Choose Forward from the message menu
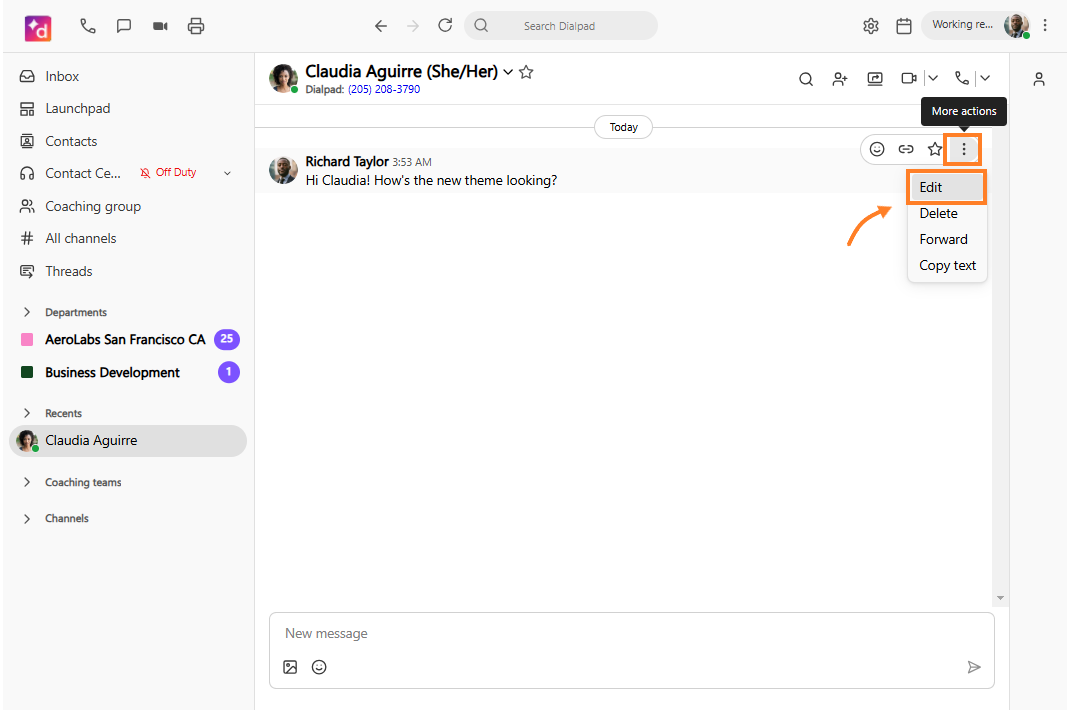 point(947,239)
